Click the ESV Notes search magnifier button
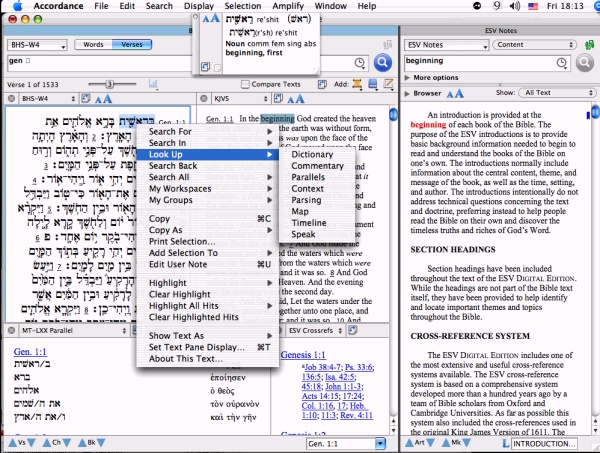Viewport: 600px width, 453px height. [x=585, y=62]
